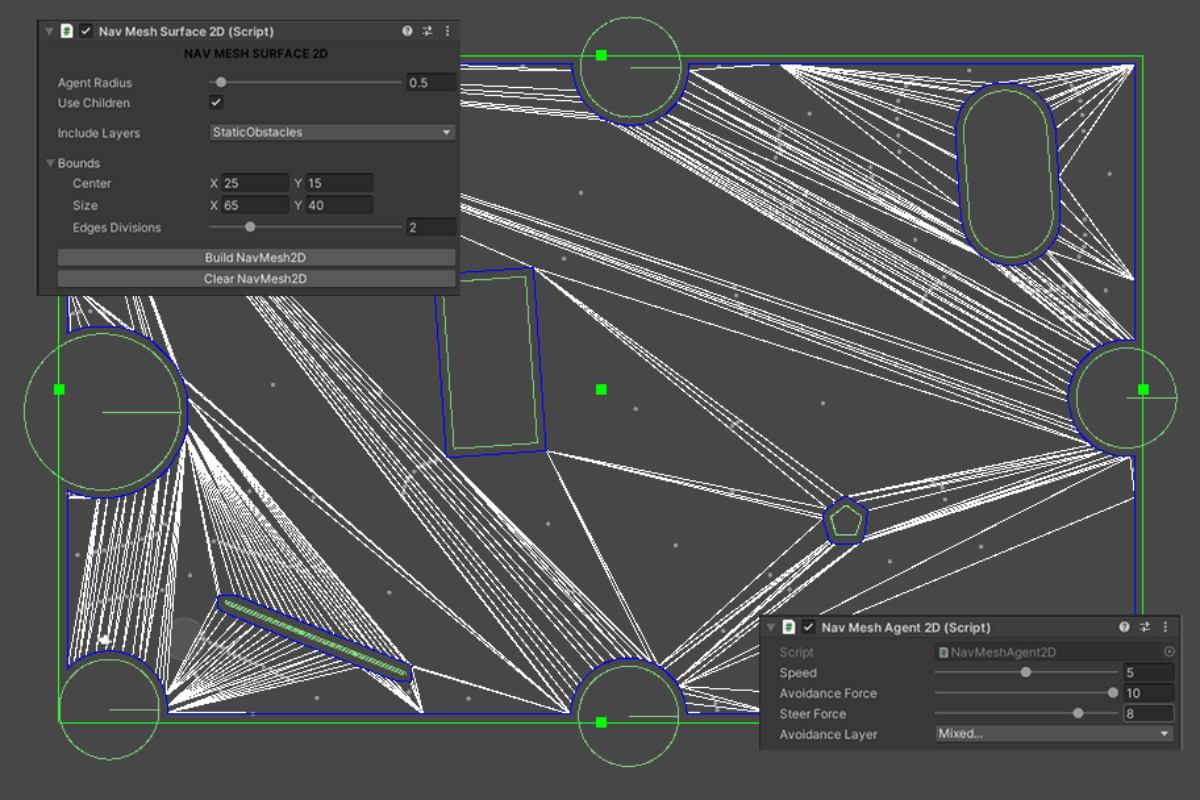This screenshot has width=1200, height=800.
Task: Disable the Nav Mesh Agent 2D component
Action: [x=808, y=627]
